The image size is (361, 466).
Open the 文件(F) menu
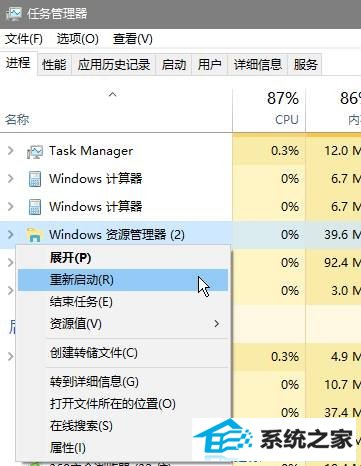tap(24, 39)
